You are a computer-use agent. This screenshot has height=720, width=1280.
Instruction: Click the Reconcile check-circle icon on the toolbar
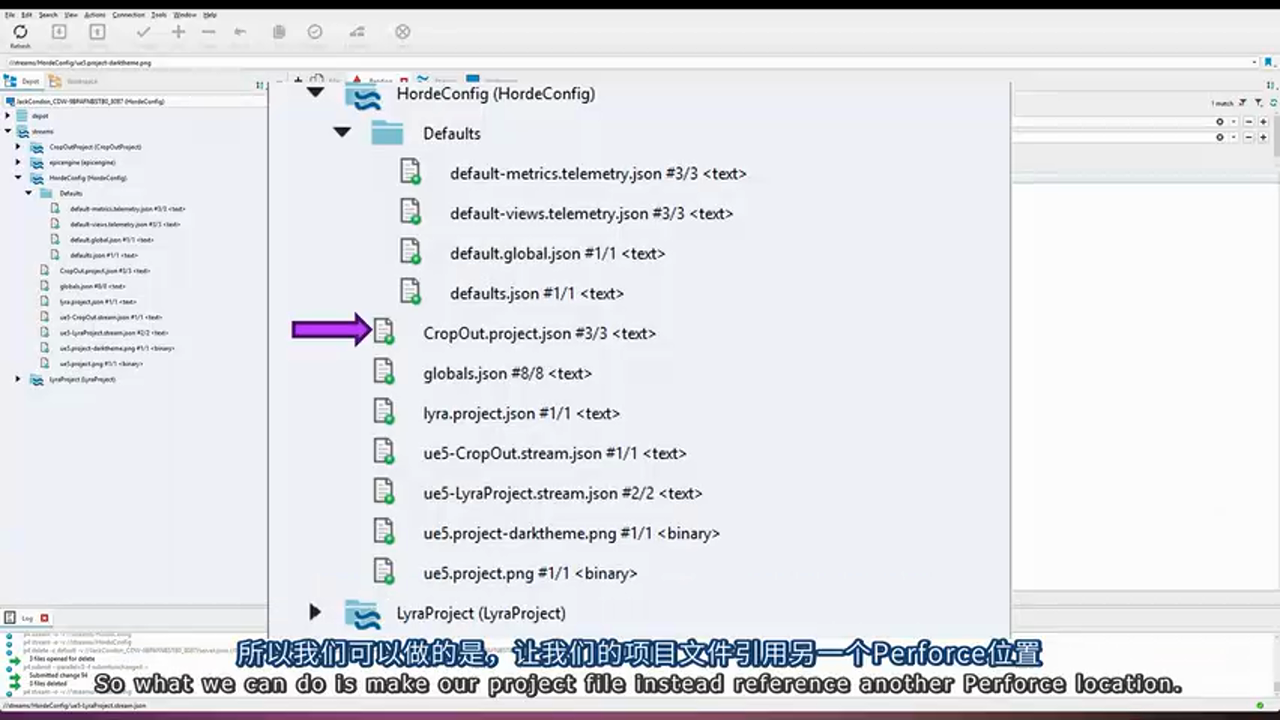coord(314,31)
